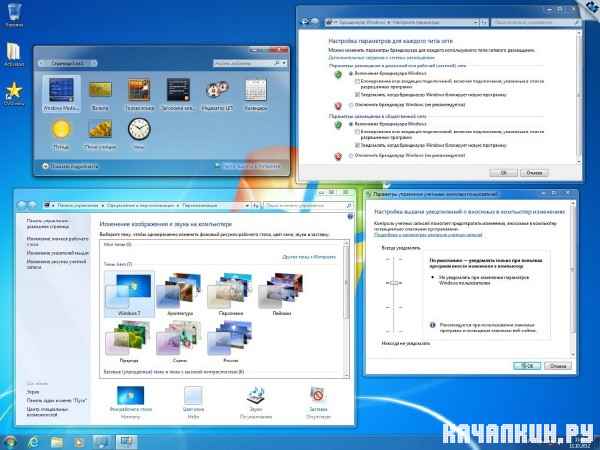Click Back arrow in Personalization window
The image size is (600, 450).
click(21, 205)
